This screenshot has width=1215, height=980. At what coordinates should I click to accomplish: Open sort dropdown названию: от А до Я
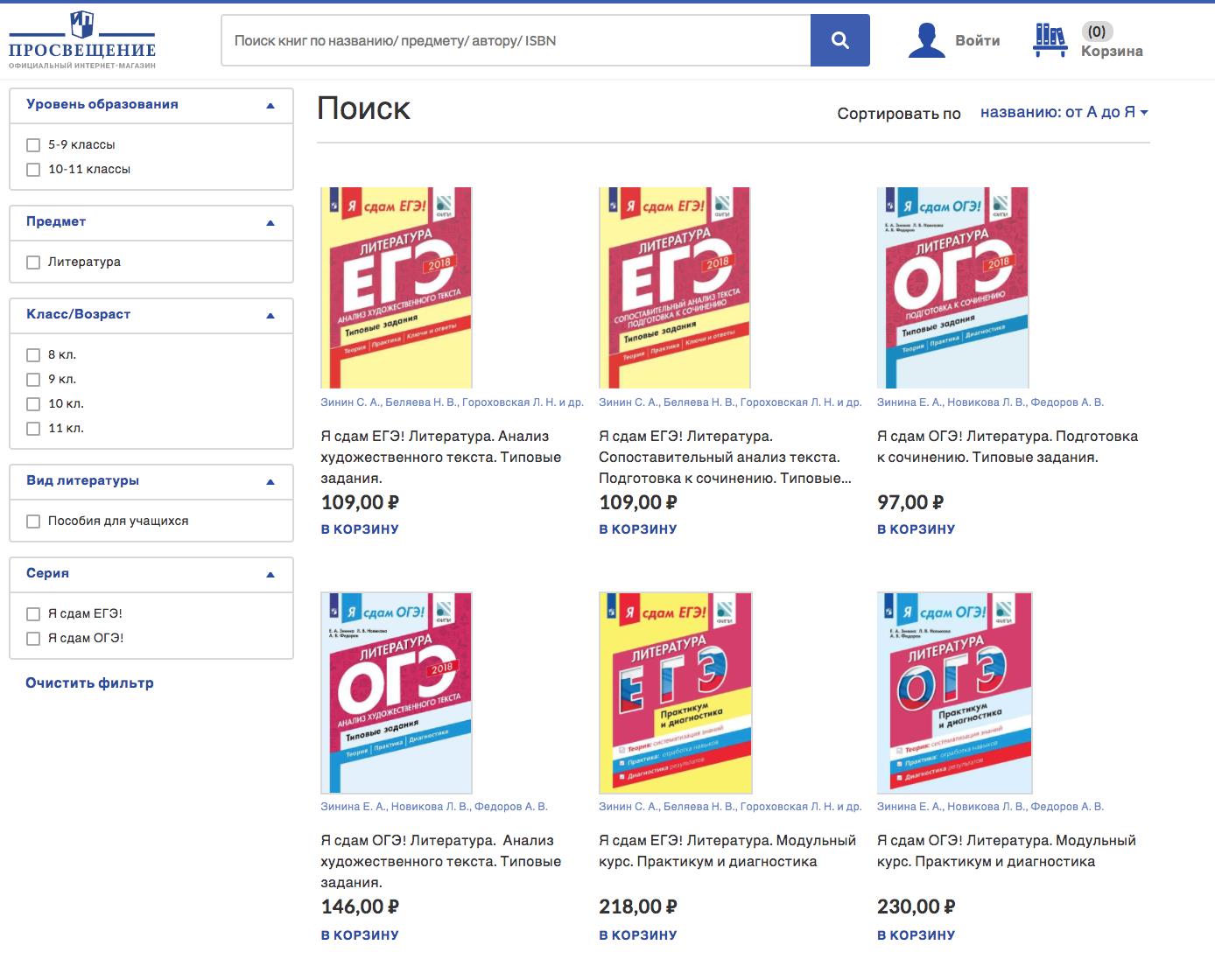point(1064,112)
